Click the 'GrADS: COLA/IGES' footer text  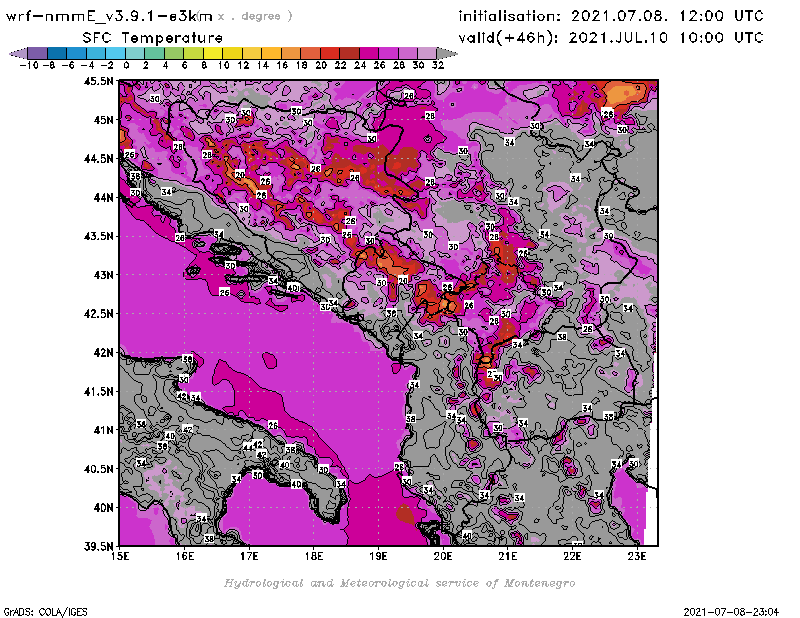pyautogui.click(x=45, y=612)
